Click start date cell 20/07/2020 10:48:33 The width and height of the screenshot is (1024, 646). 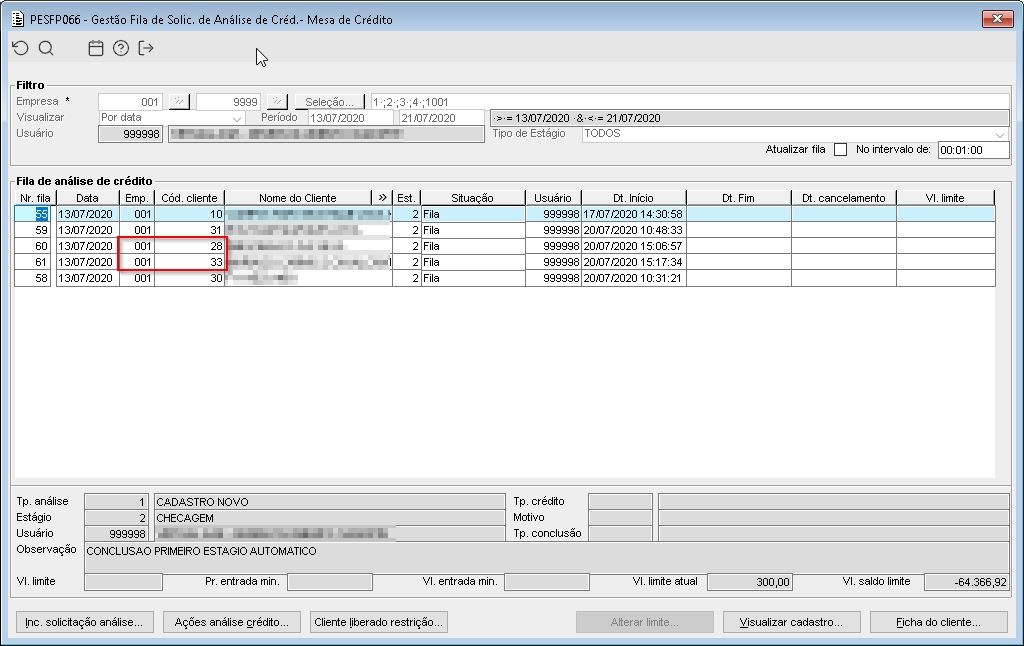[x=633, y=230]
